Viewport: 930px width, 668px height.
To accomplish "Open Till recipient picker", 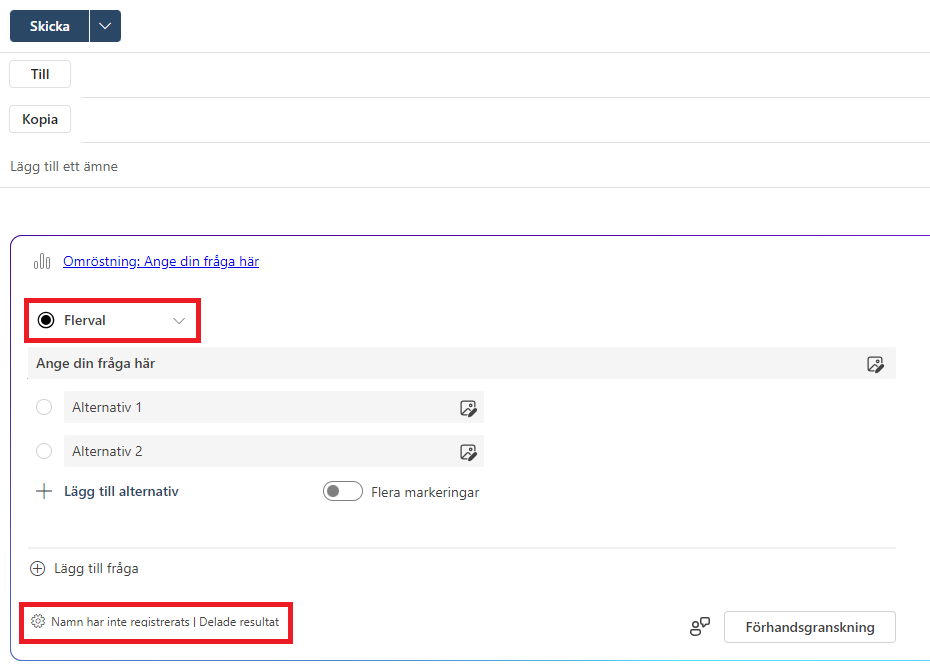I will click(x=40, y=74).
